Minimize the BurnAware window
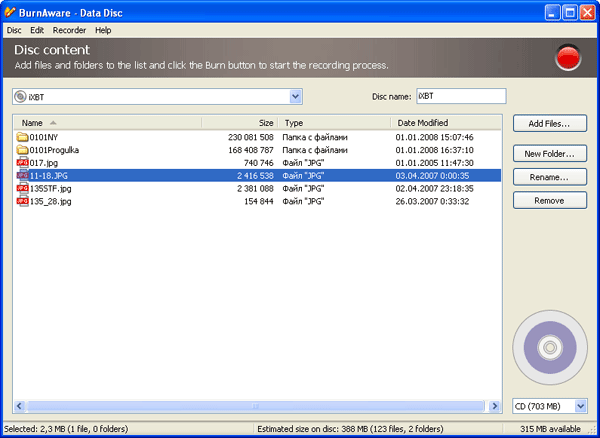This screenshot has width=600, height=438. (x=552, y=13)
